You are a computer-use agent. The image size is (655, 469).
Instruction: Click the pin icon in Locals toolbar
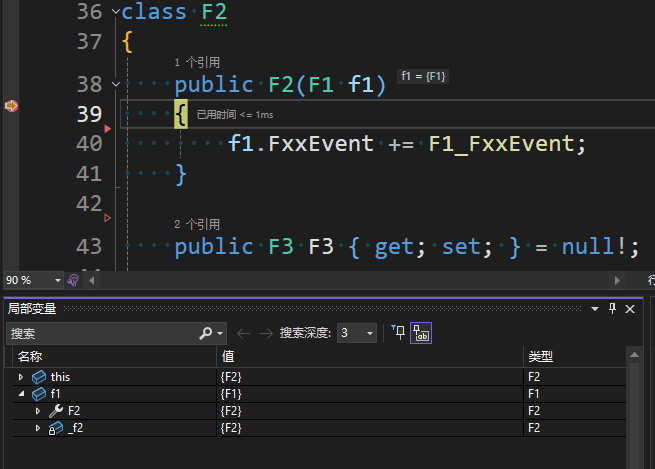tap(398, 332)
